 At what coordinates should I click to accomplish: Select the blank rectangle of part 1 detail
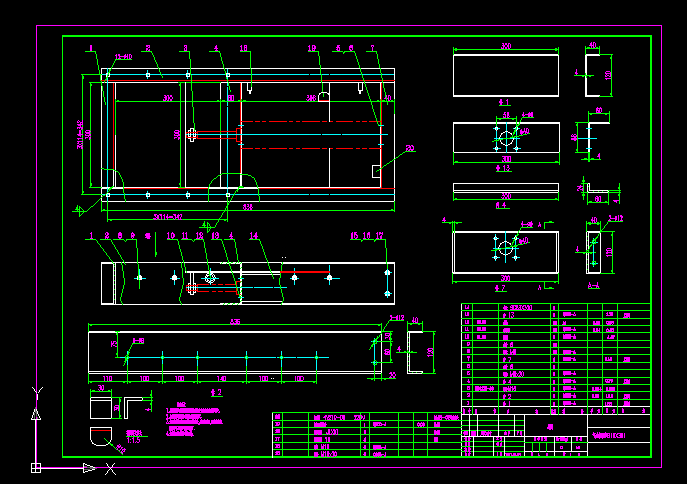click(505, 76)
